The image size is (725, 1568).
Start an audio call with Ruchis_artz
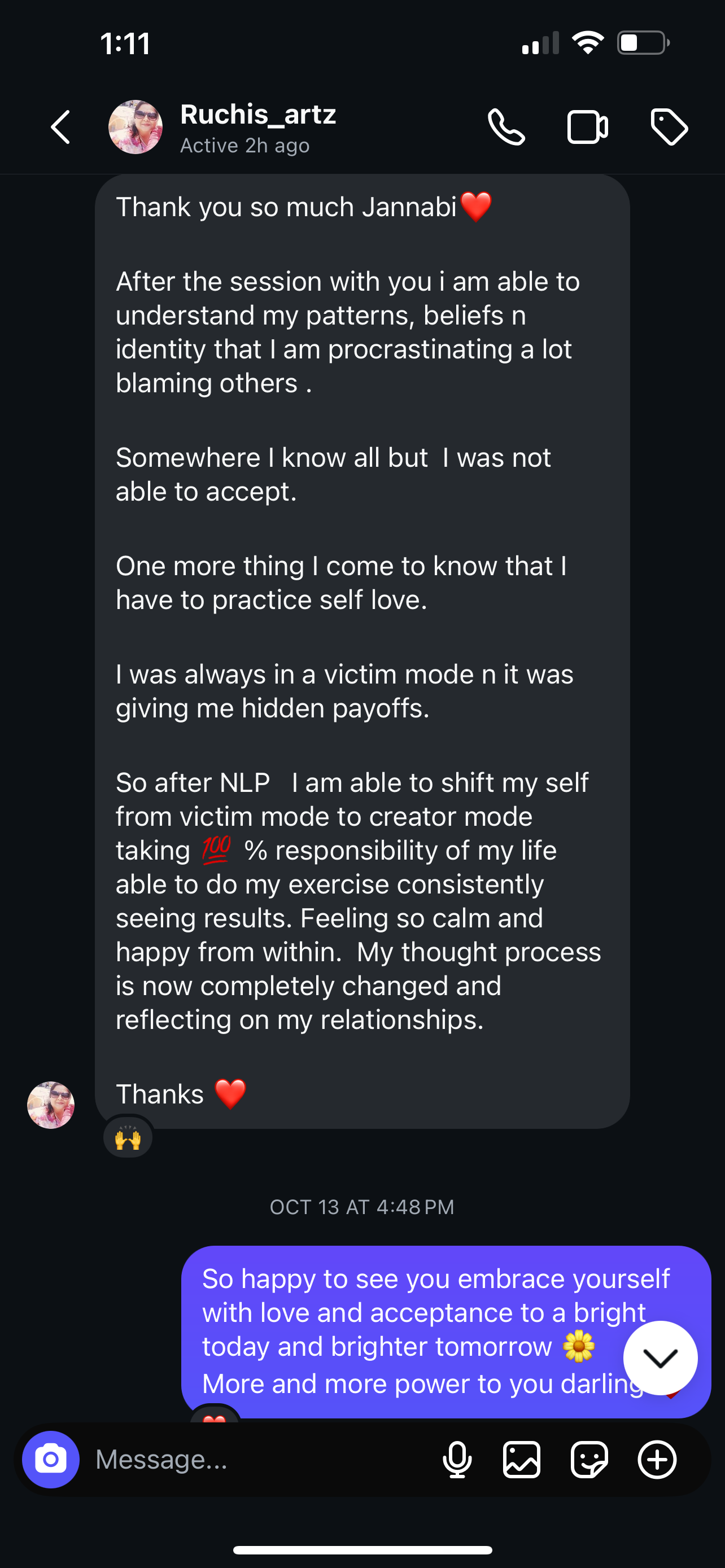click(x=506, y=127)
